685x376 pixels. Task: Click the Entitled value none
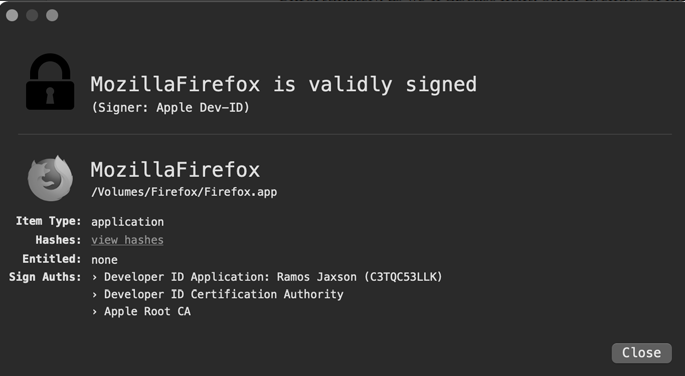[x=104, y=260]
